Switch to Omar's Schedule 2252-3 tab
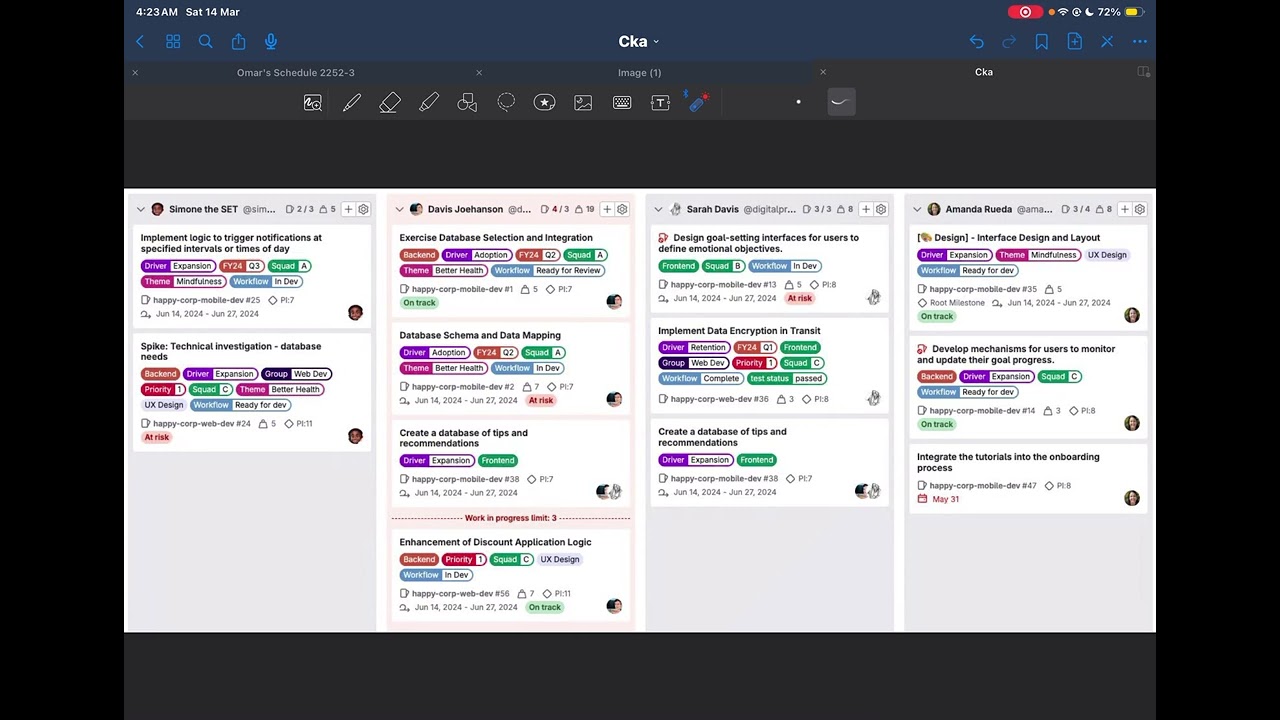The height and width of the screenshot is (720, 1280). [x=295, y=72]
